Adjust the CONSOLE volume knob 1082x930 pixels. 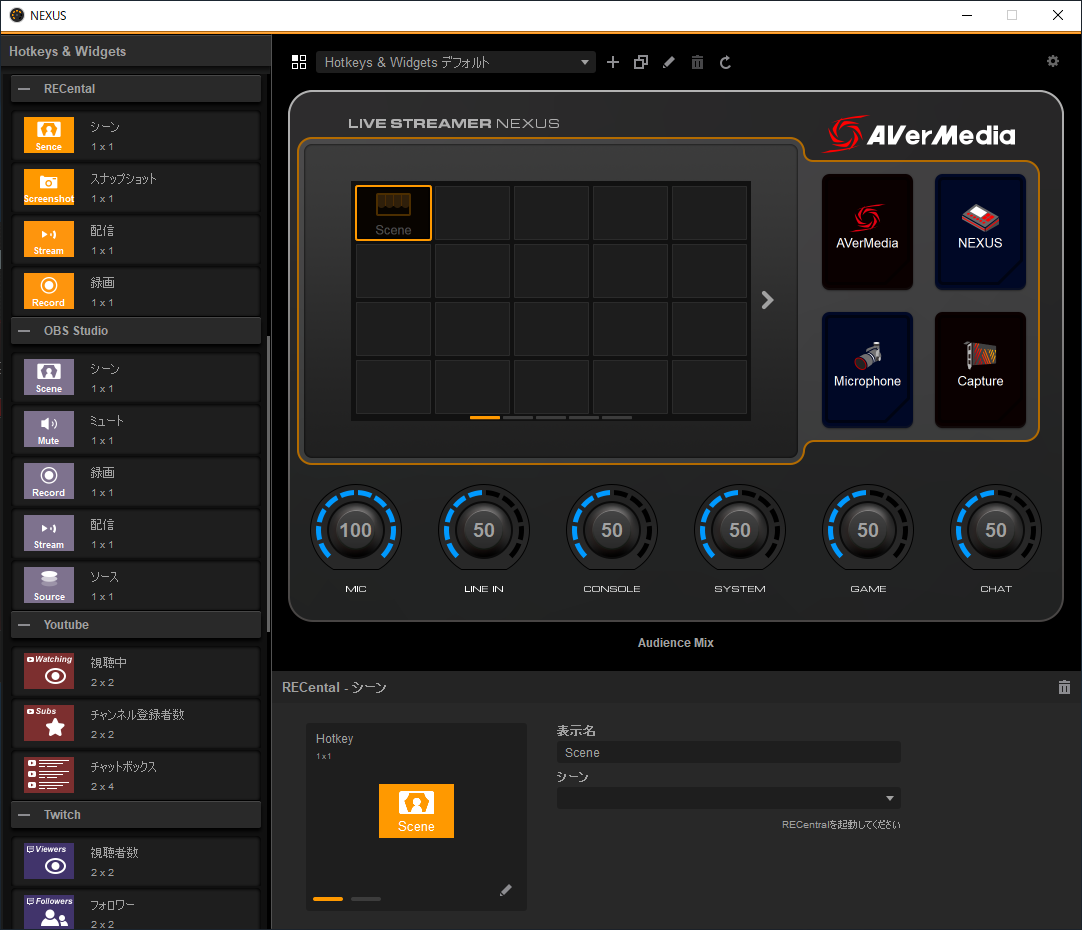[612, 529]
